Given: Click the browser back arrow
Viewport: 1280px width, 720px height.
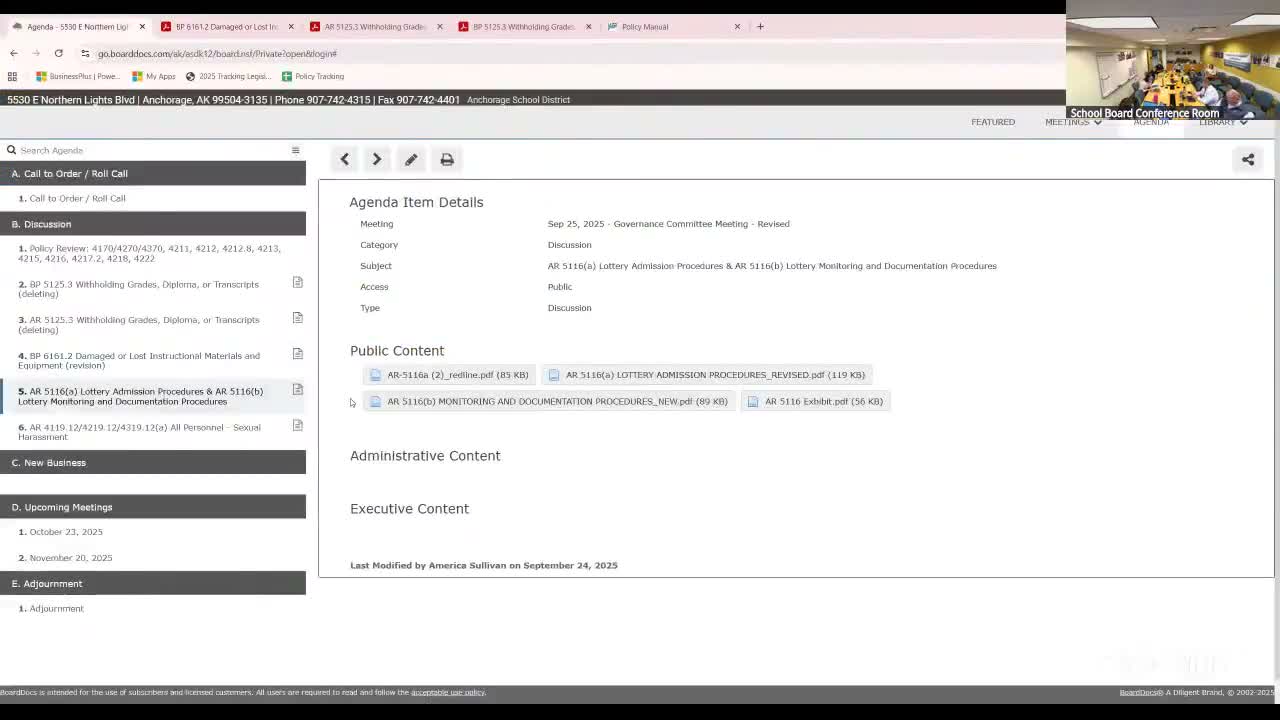Looking at the screenshot, I should tap(14, 53).
